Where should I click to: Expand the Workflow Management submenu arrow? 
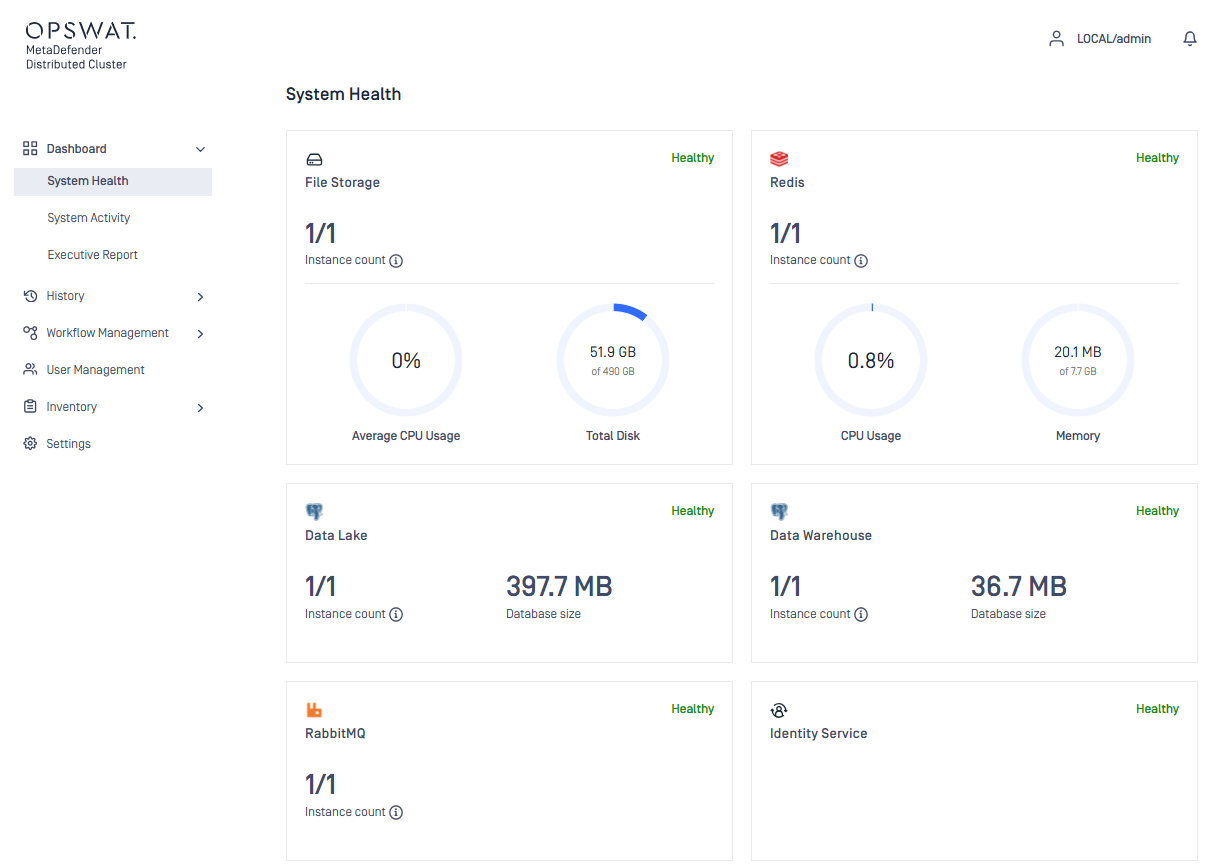[x=200, y=334]
